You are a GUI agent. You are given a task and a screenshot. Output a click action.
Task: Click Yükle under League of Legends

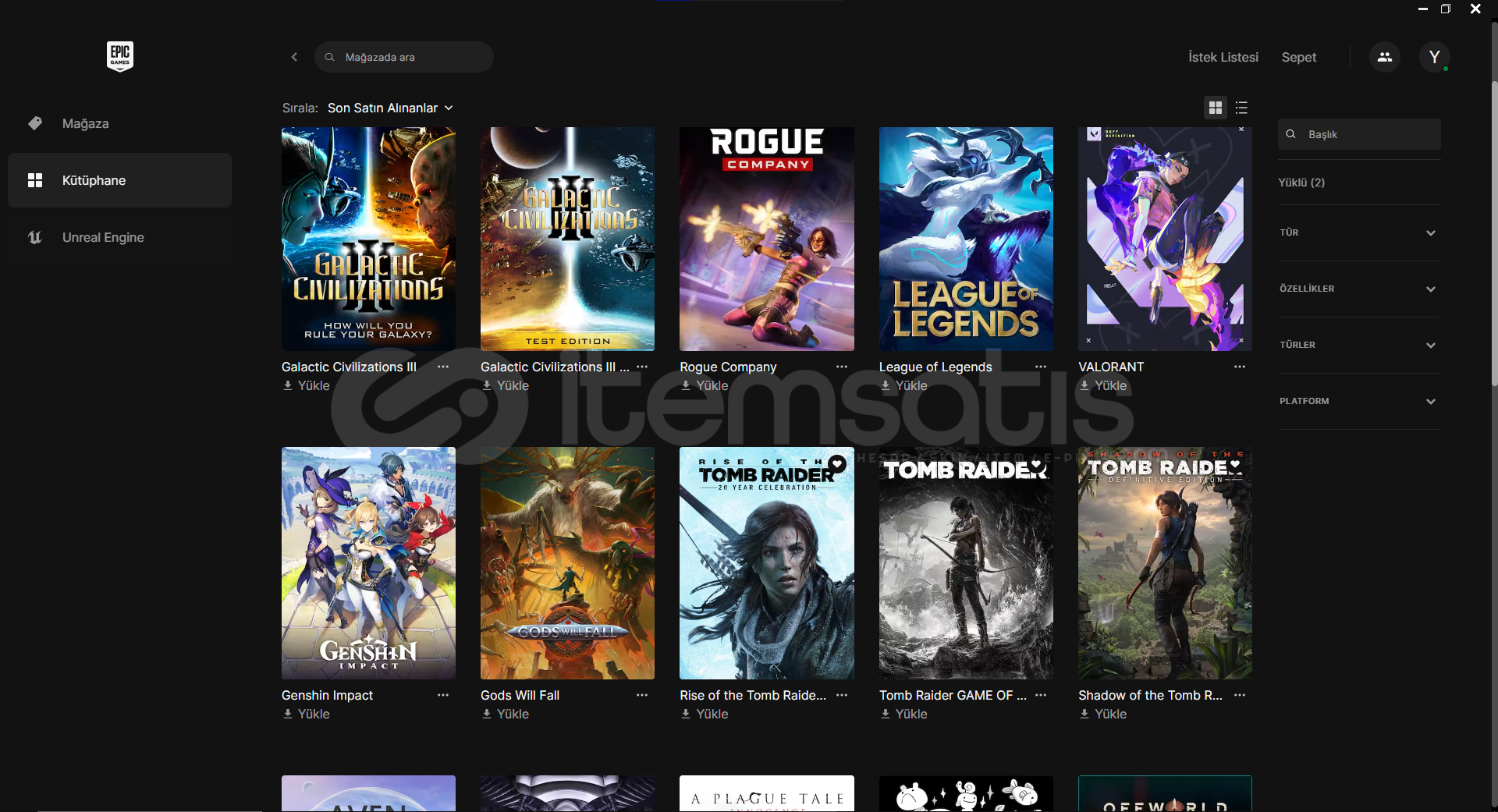pos(903,385)
